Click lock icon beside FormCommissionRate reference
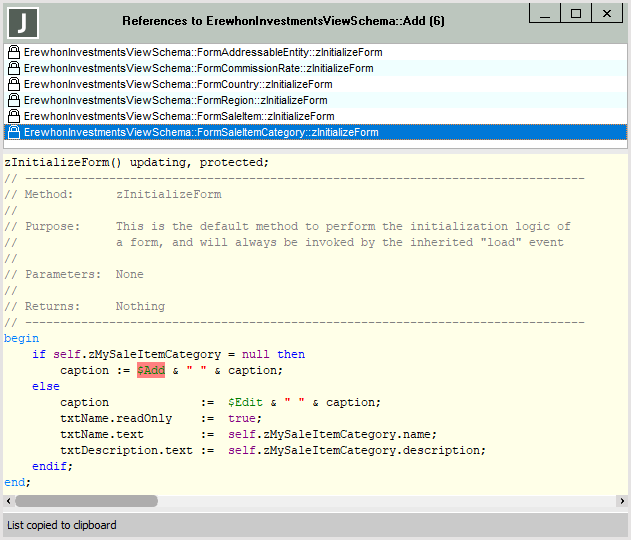The image size is (631, 540). (x=14, y=68)
